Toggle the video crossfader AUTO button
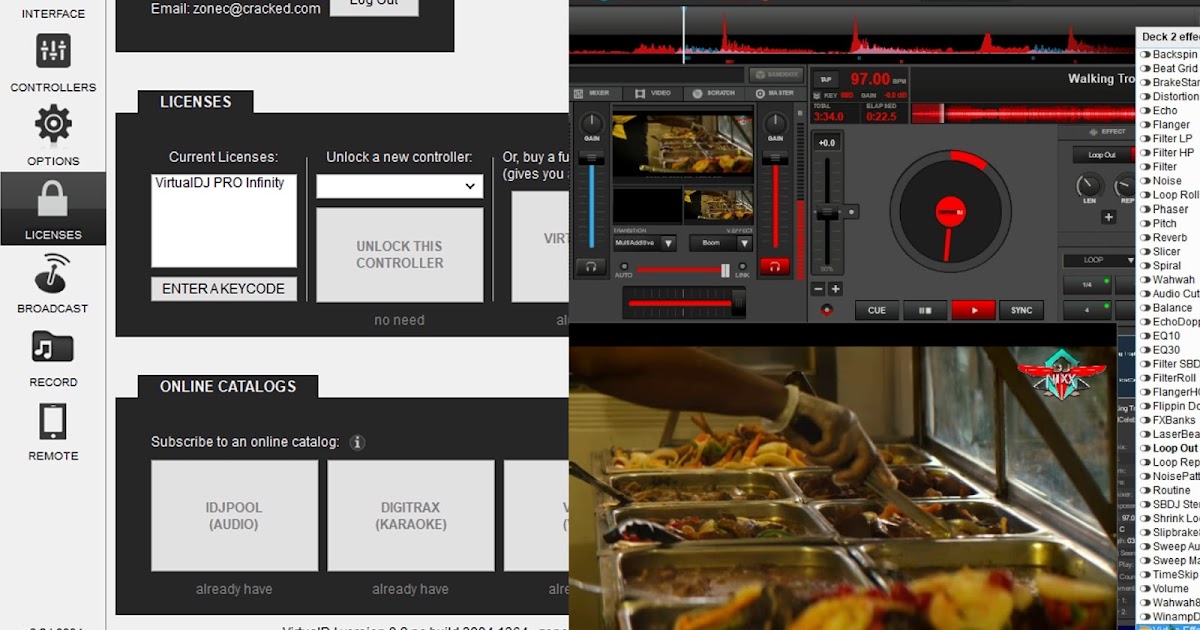 pos(624,268)
